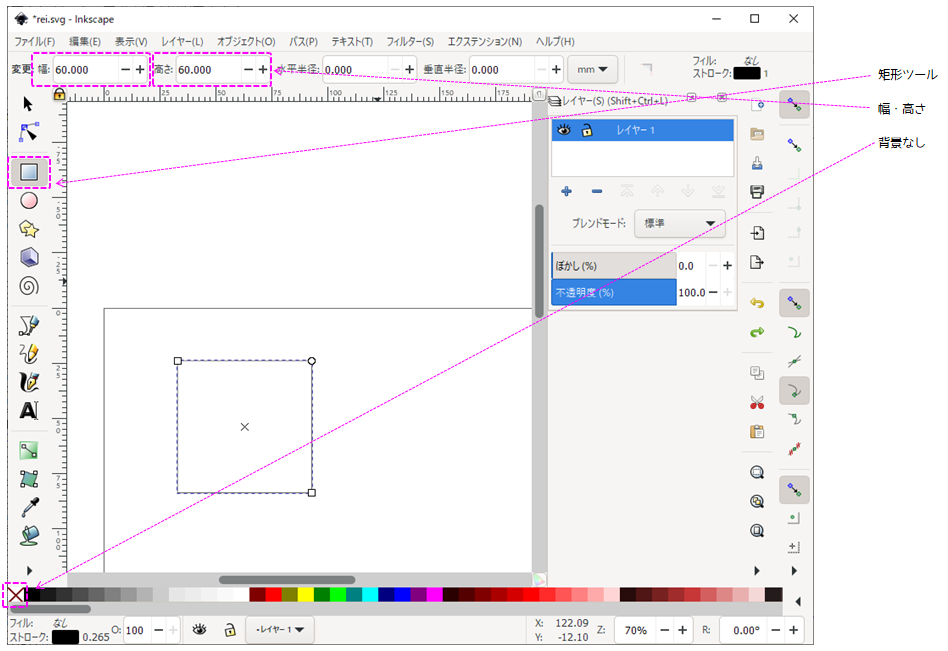The height and width of the screenshot is (651, 948).
Task: Select the Node edit tool
Action: [28, 132]
